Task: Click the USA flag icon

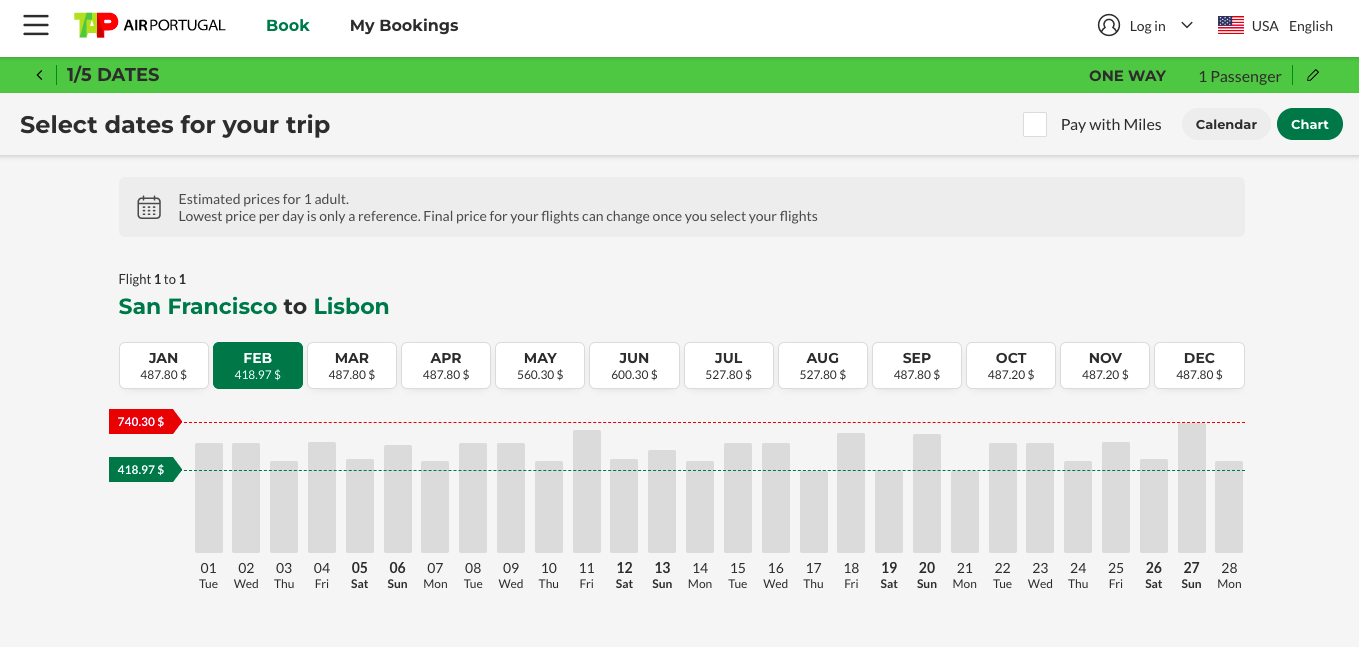Action: point(1230,26)
